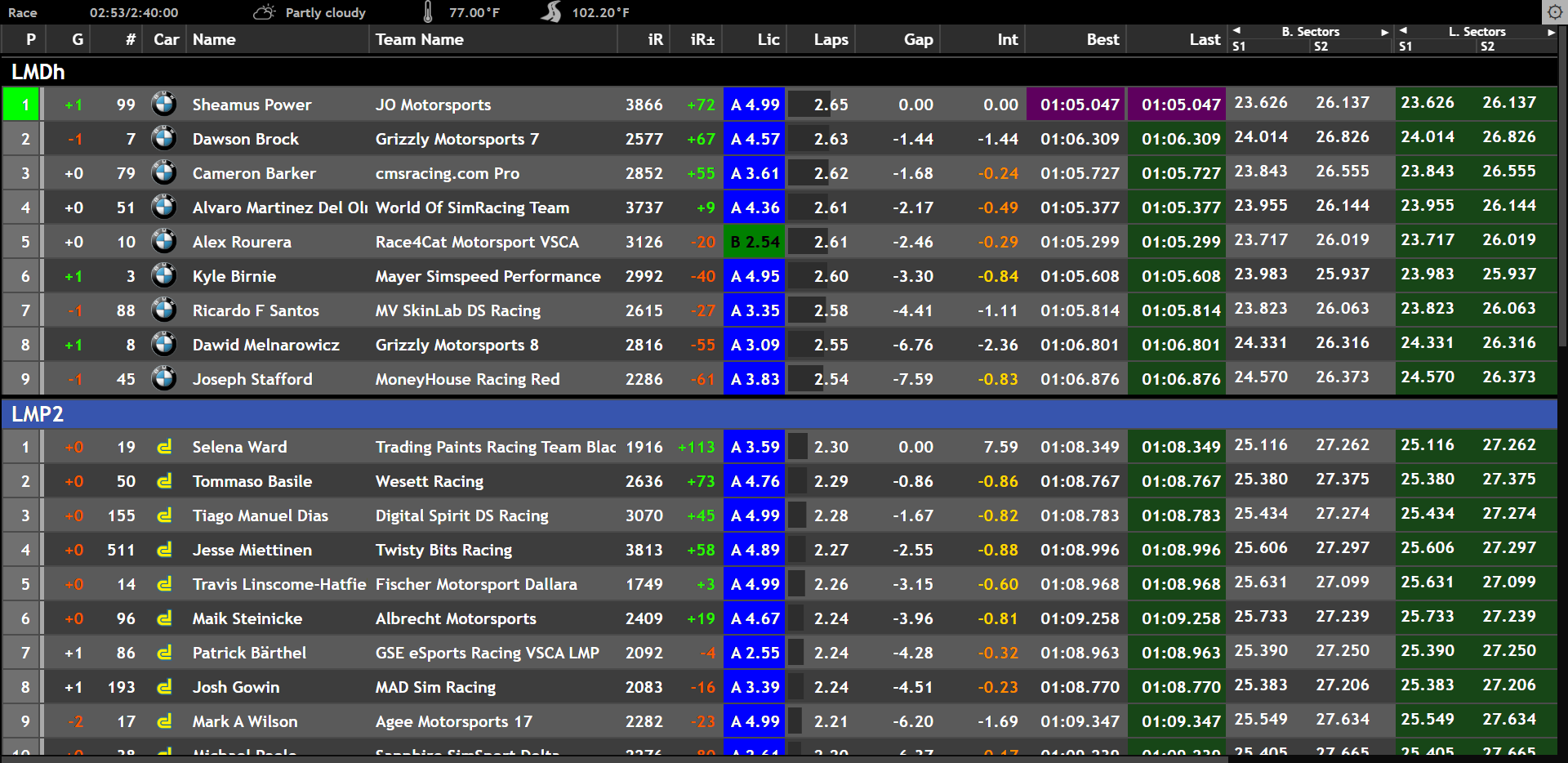Click Sheamus Power's BMW car logo
The height and width of the screenshot is (763, 1568).
pyautogui.click(x=164, y=105)
